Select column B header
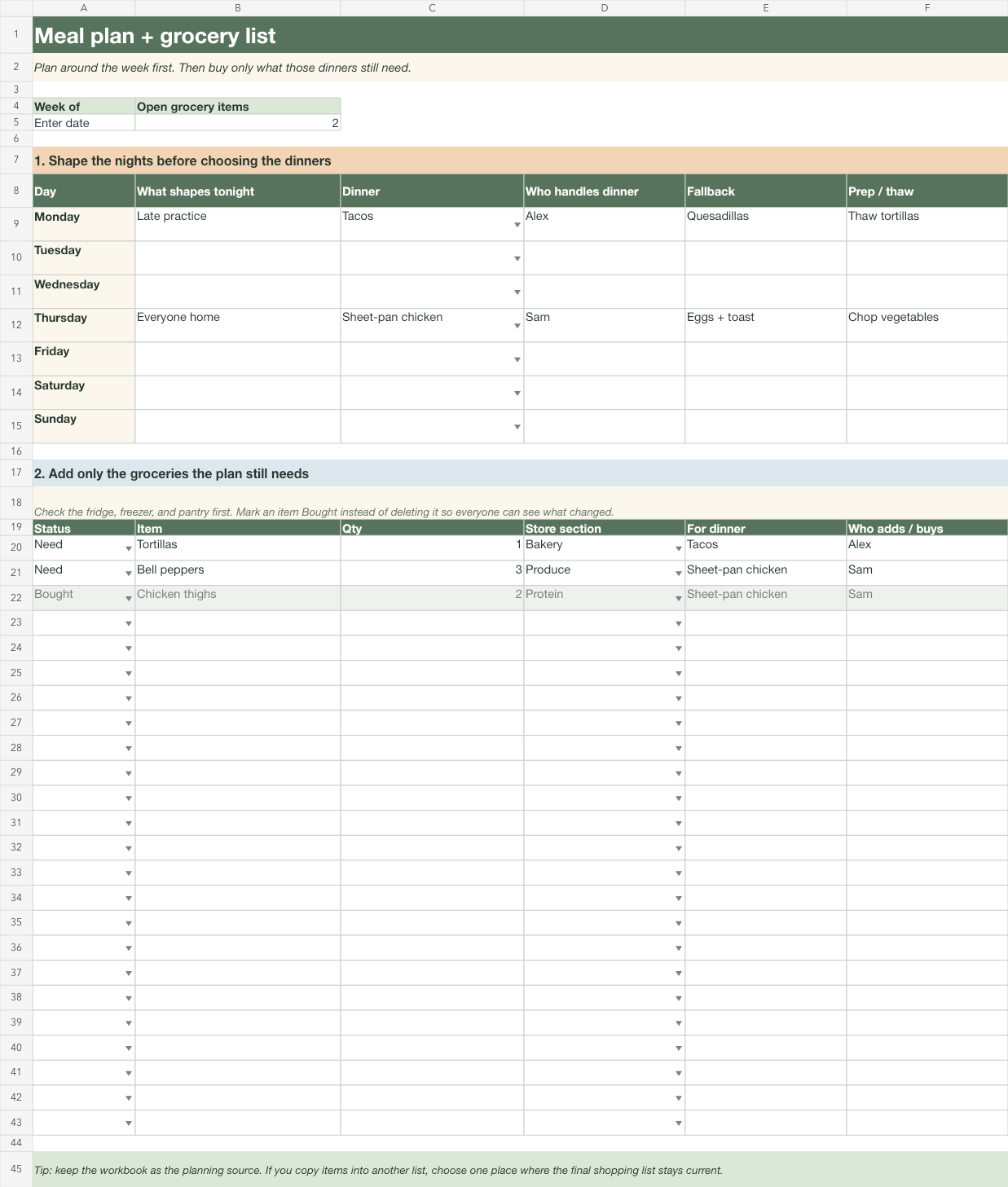Screen dimensions: 1008x1187 pyautogui.click(x=238, y=8)
